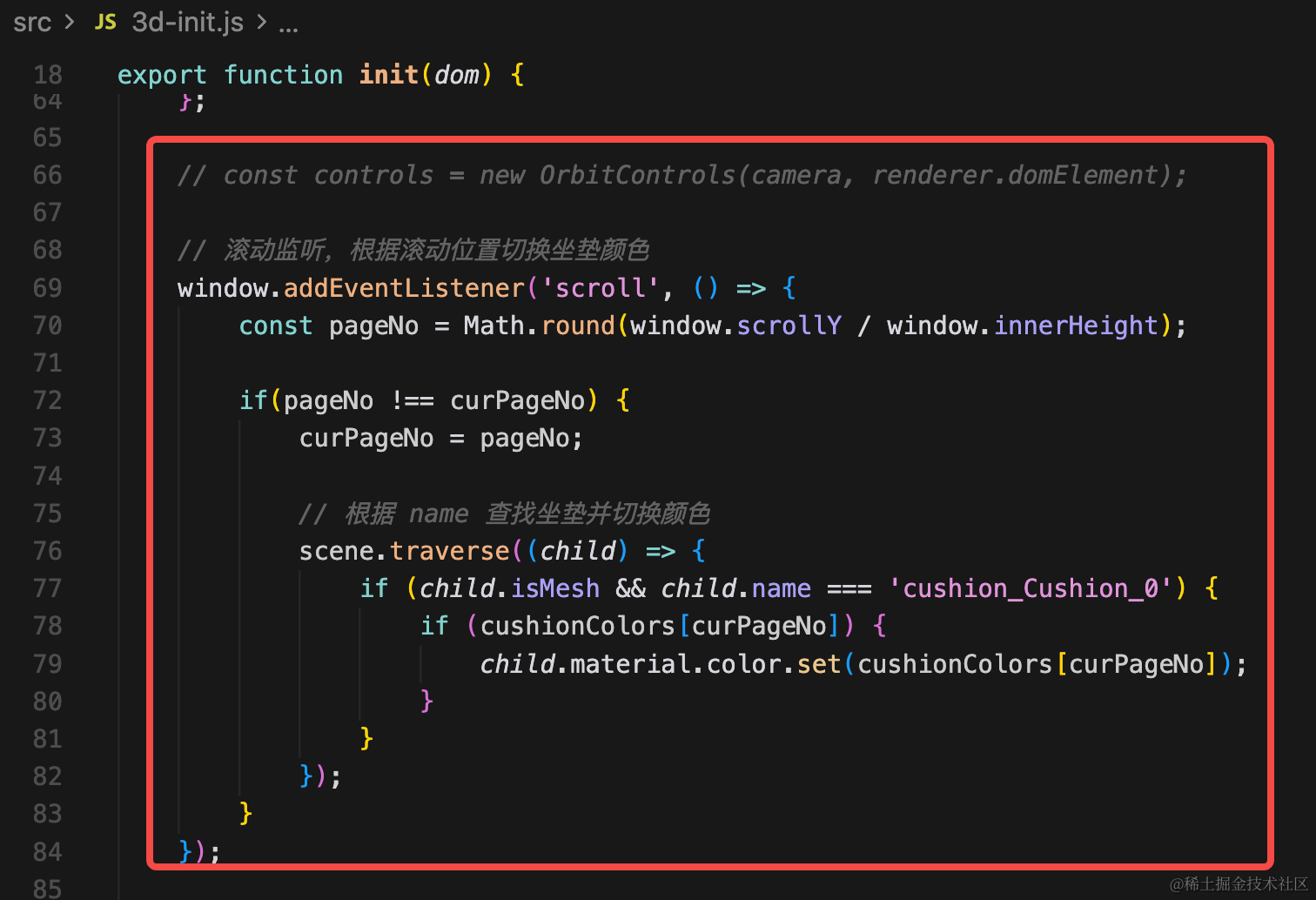Click the '});' on line 82
1316x900 pixels.
[320, 776]
